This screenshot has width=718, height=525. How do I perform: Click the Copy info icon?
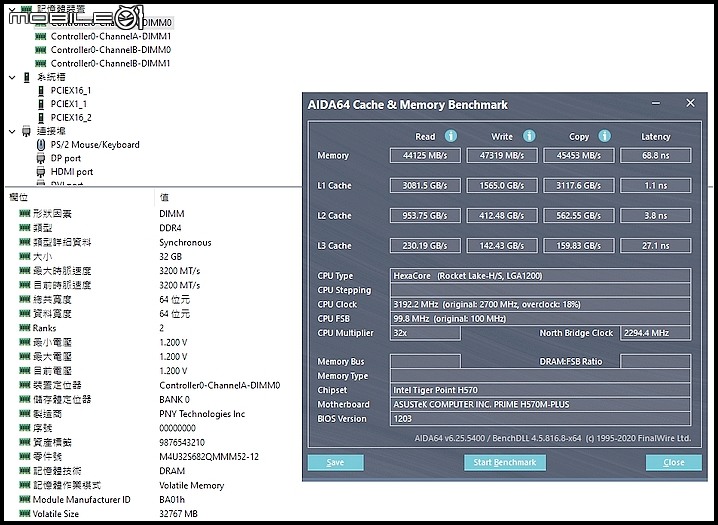click(604, 136)
